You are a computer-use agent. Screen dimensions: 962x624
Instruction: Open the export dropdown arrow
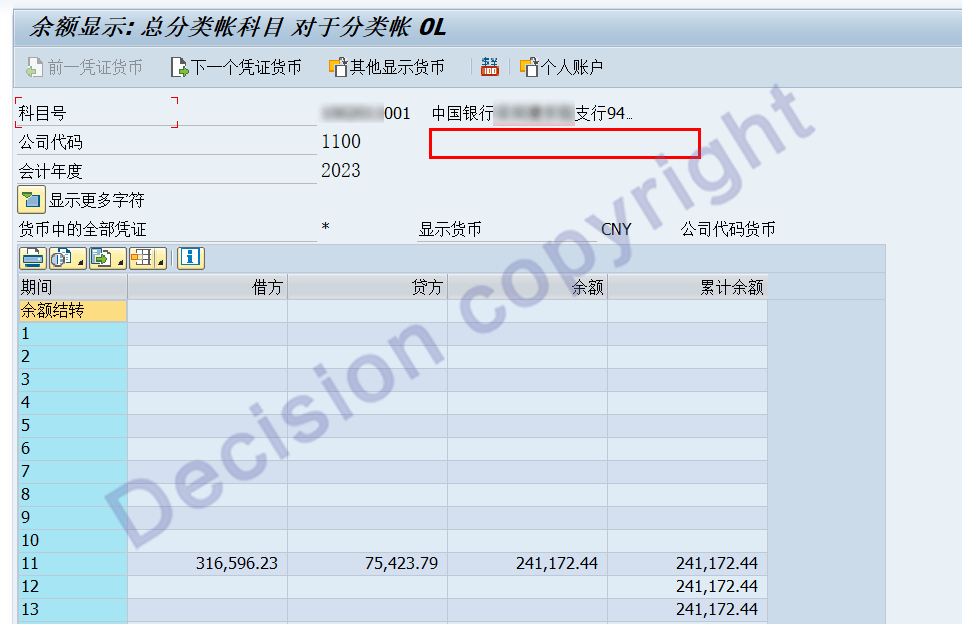[121, 262]
